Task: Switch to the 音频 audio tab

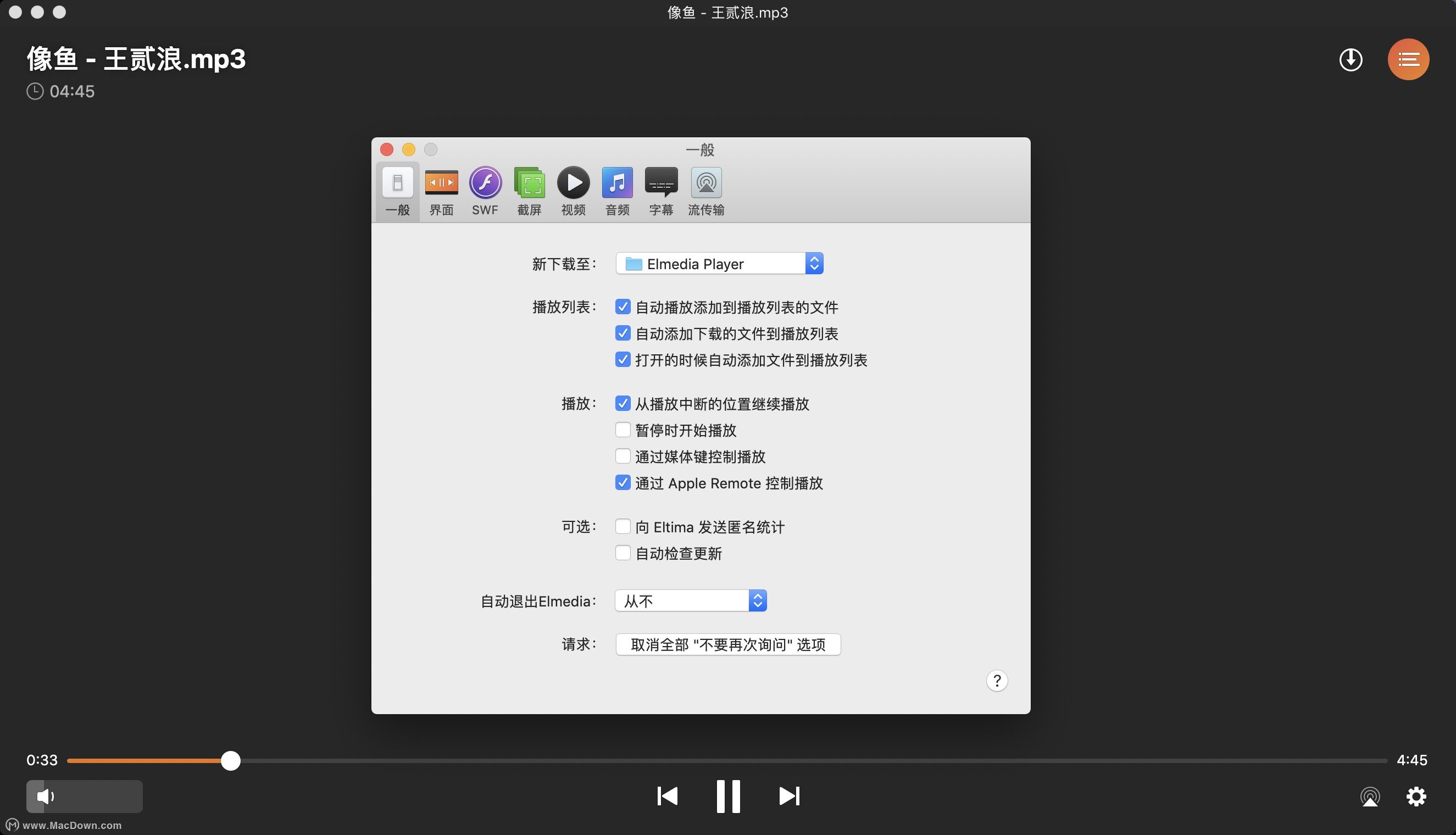Action: [x=617, y=191]
